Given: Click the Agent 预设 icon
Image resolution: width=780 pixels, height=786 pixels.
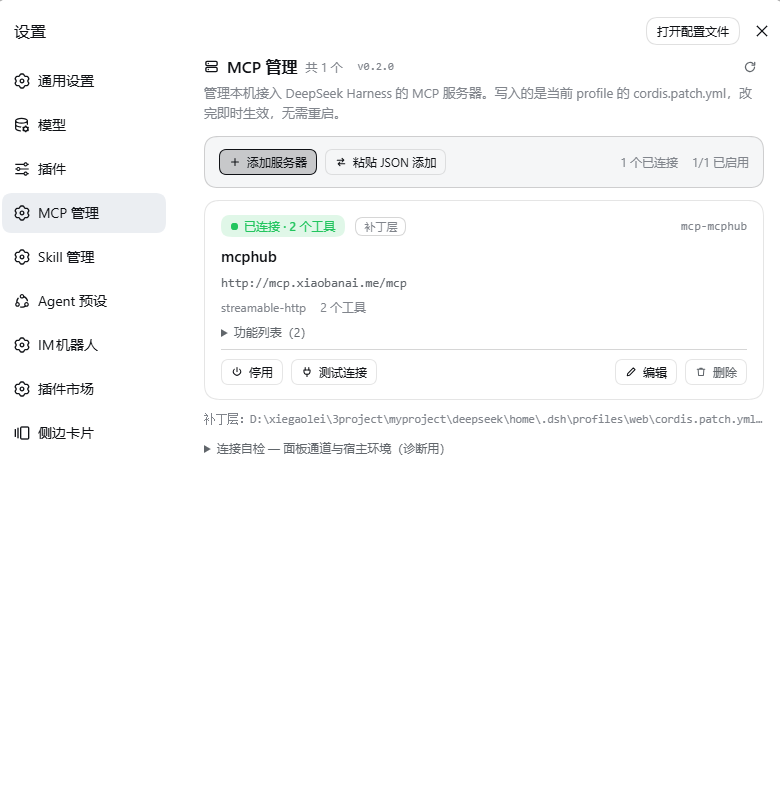Looking at the screenshot, I should coord(22,301).
